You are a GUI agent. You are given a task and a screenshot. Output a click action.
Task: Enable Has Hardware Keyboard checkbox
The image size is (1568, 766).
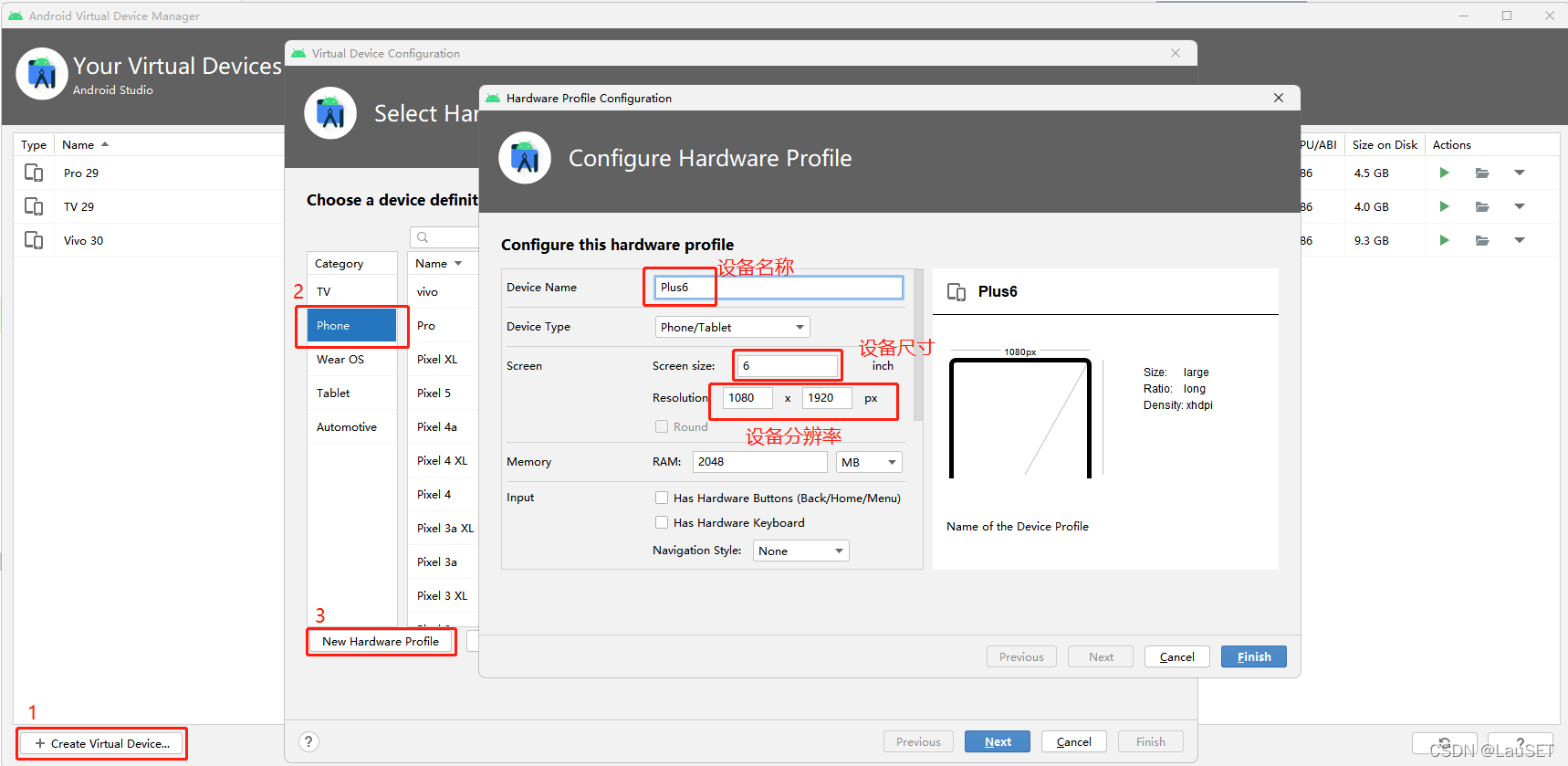click(662, 522)
